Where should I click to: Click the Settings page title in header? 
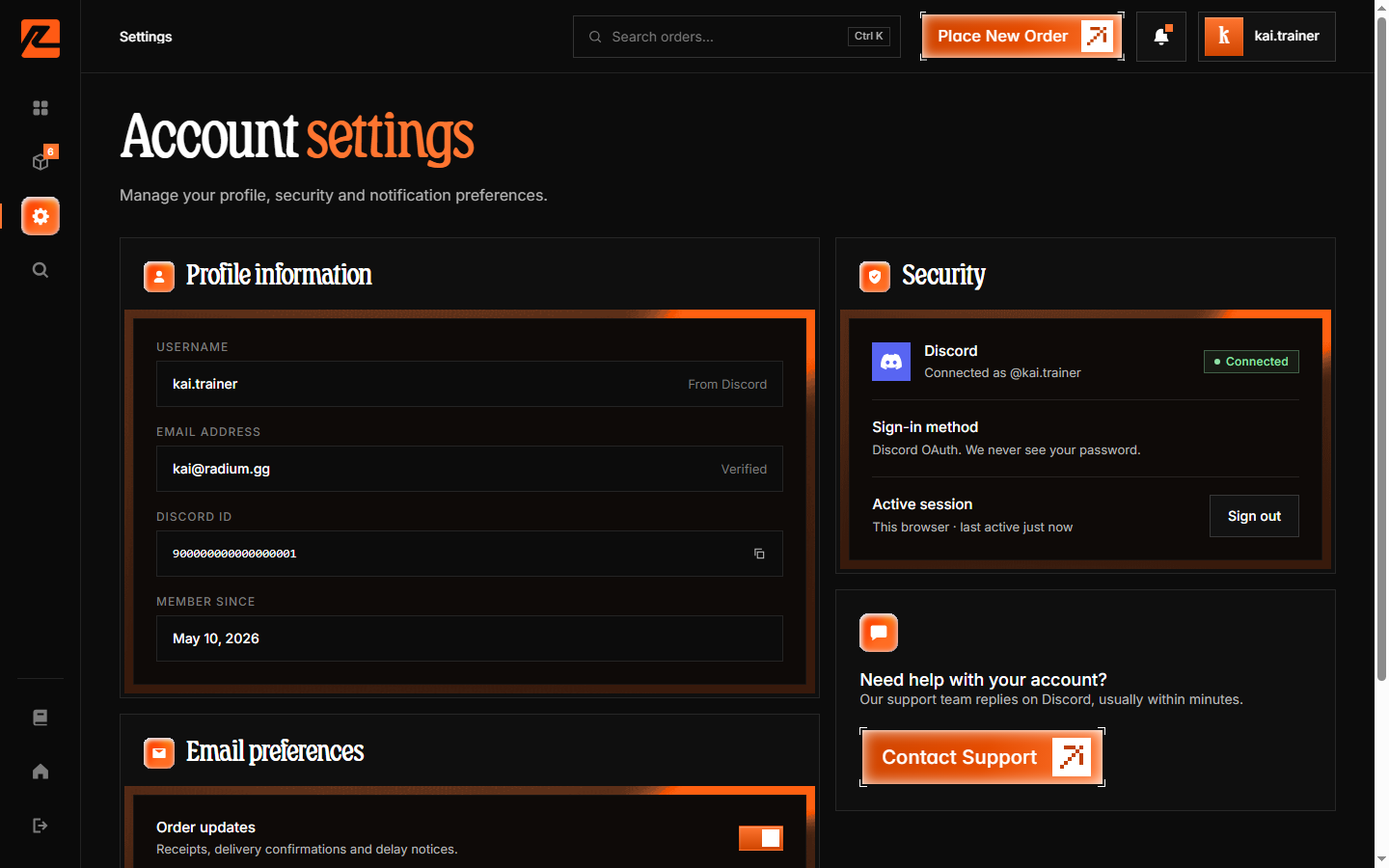point(146,37)
